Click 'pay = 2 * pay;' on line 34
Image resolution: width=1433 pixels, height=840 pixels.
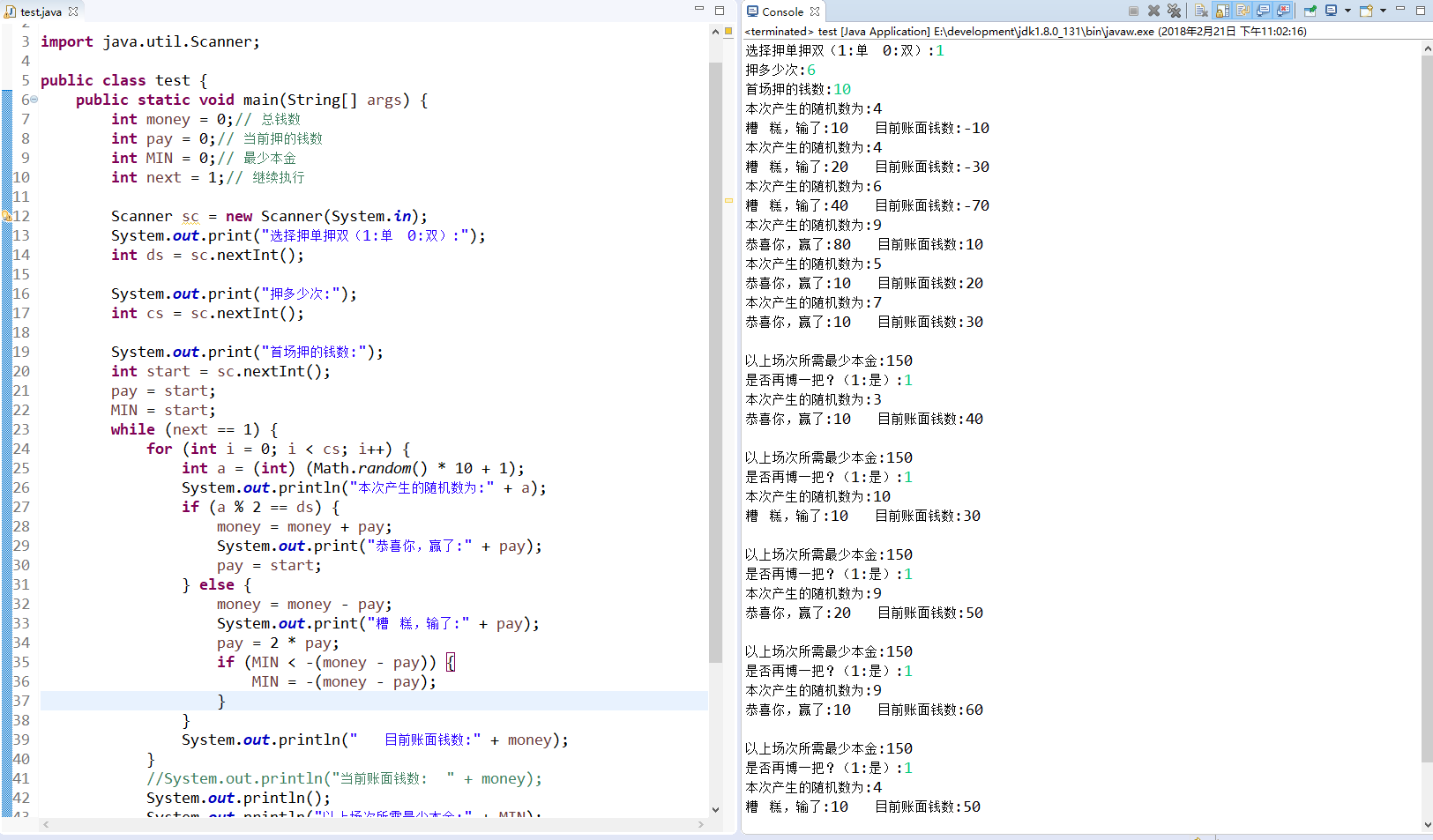pos(278,643)
